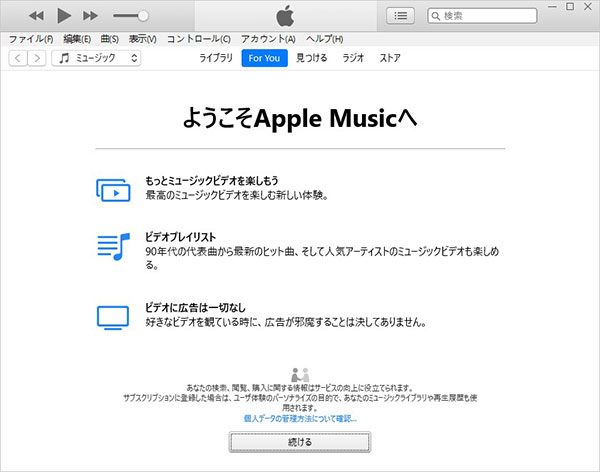Go forward with the right chevron button
The image size is (600, 472).
(37, 58)
